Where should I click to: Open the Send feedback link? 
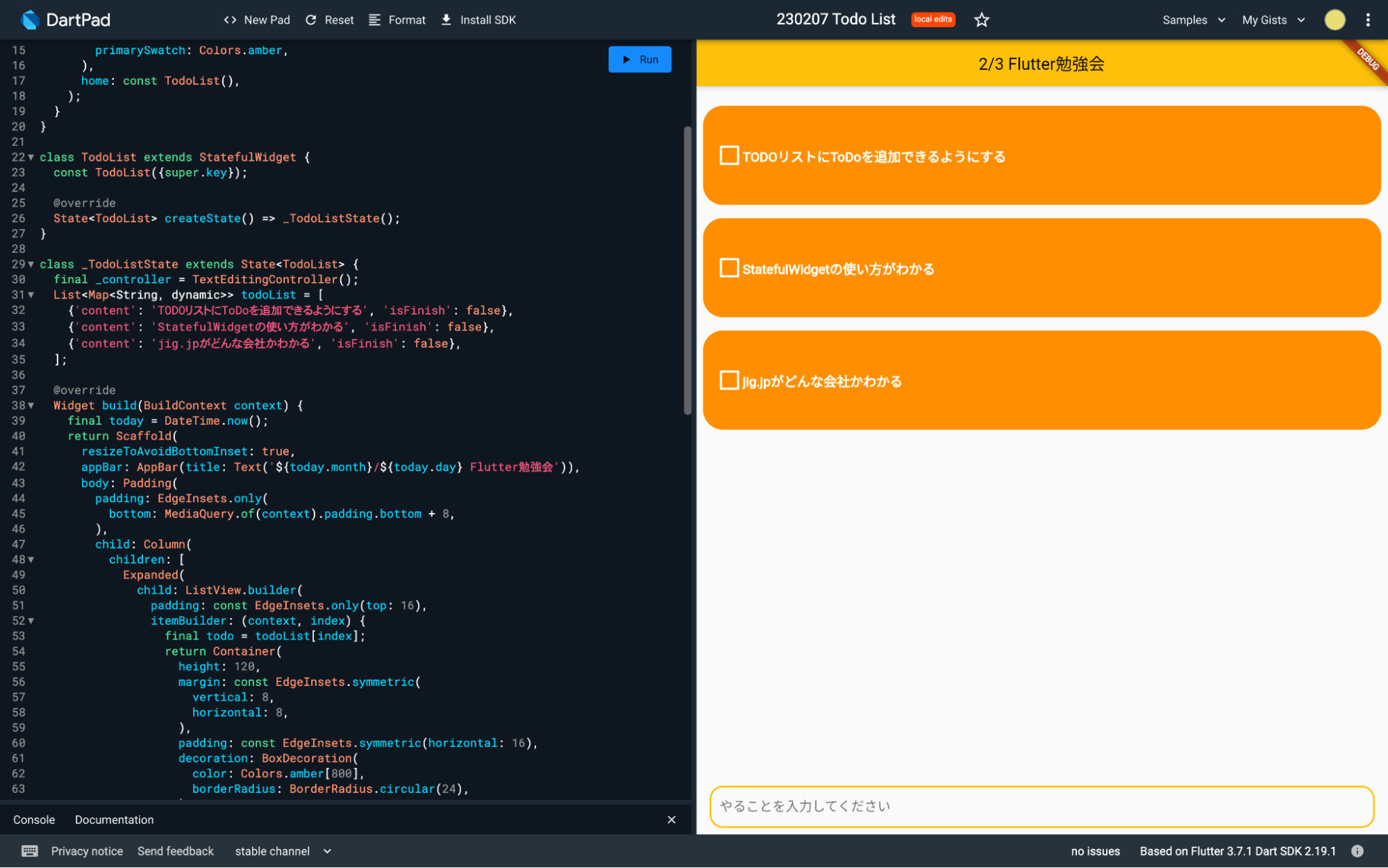(176, 851)
